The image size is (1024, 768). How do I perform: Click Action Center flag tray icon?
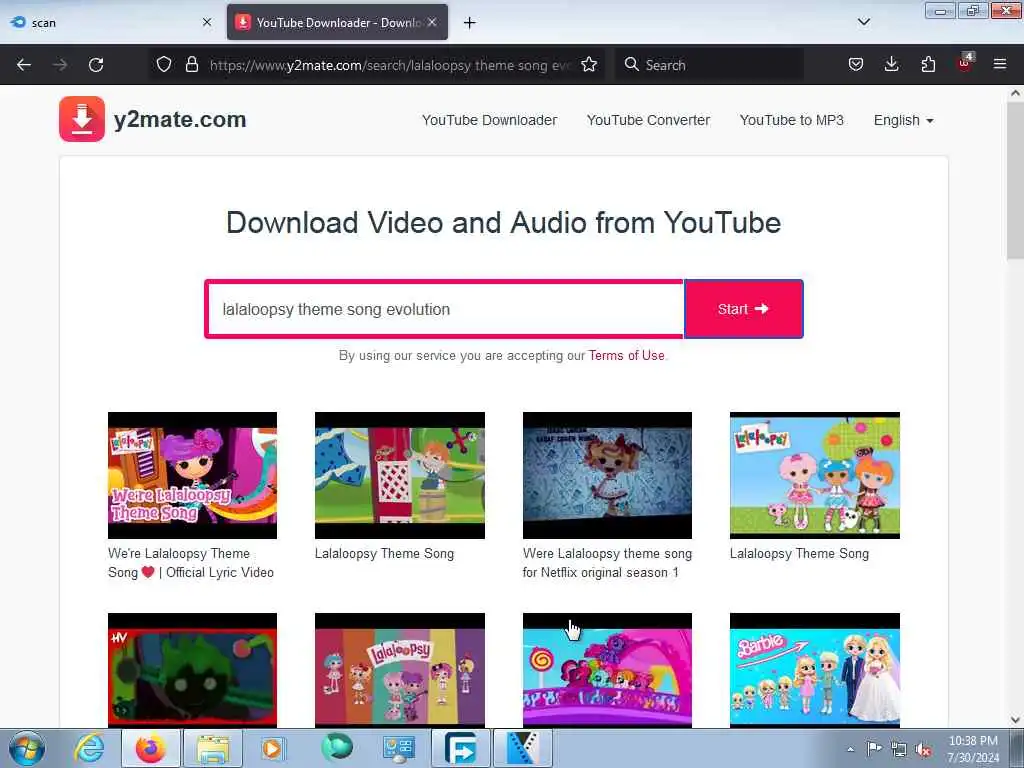874,748
